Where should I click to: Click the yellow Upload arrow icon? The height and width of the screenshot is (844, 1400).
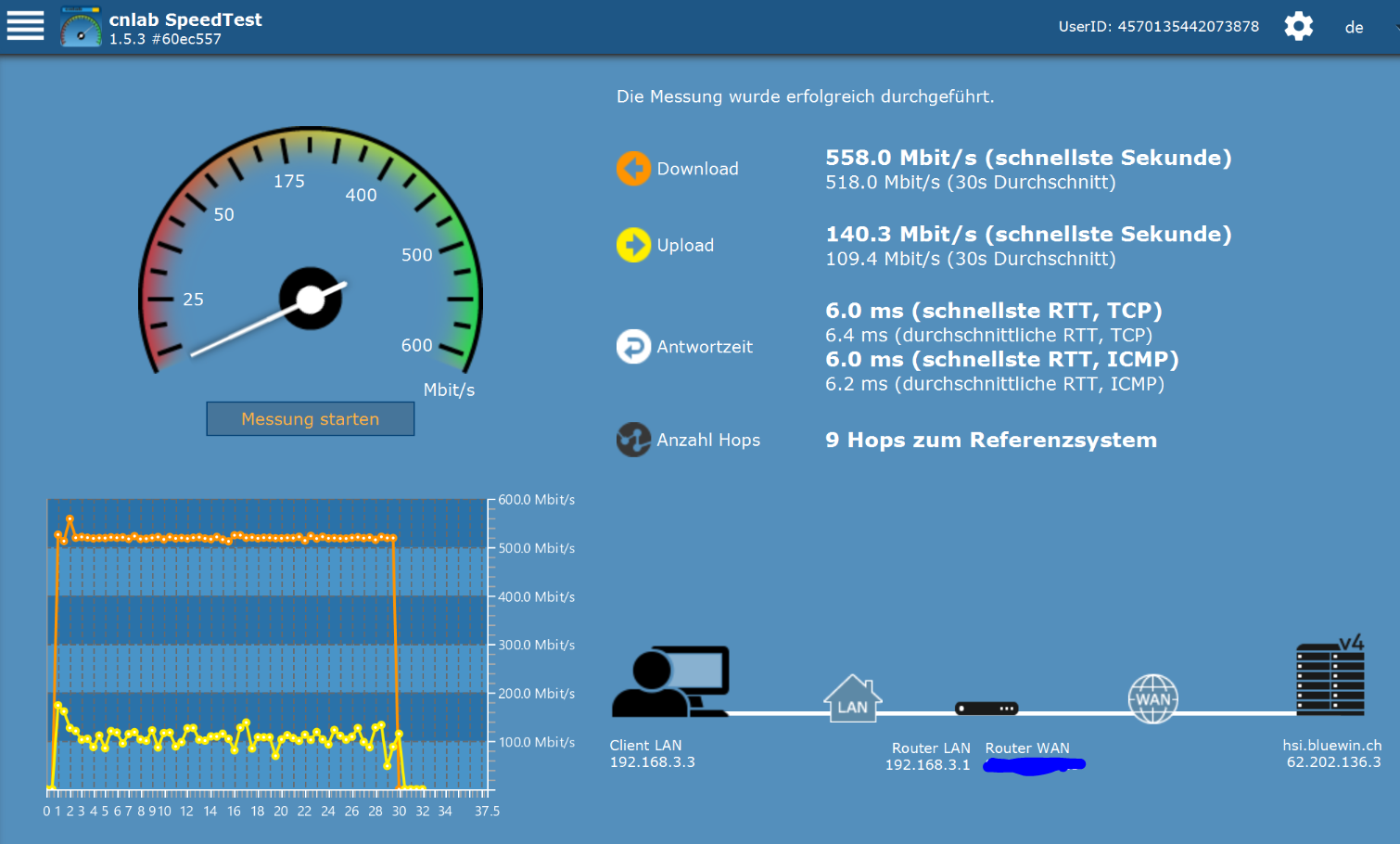(633, 245)
